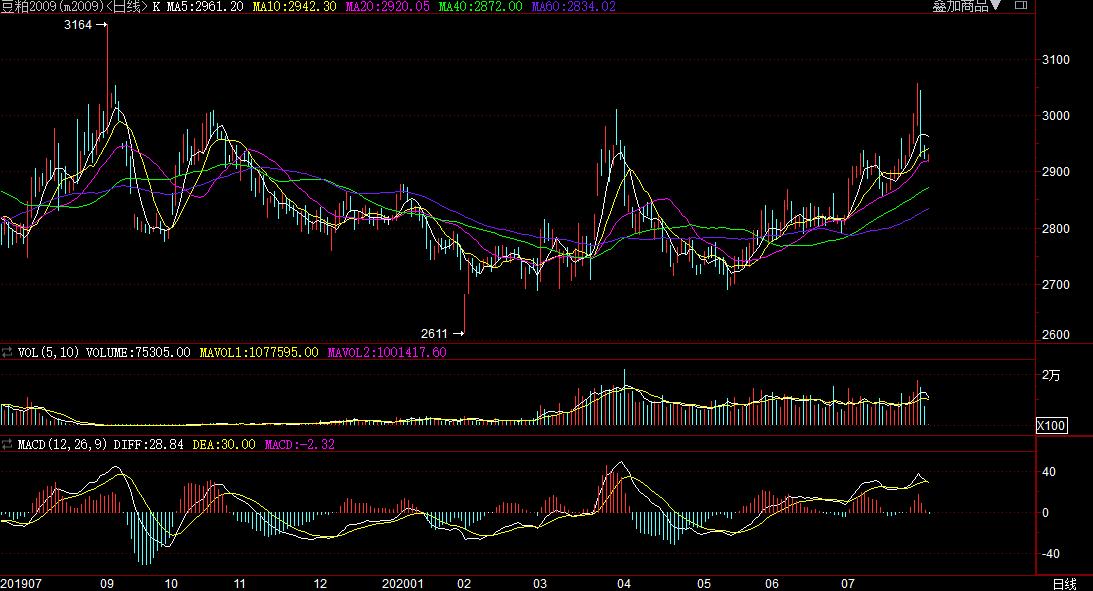The height and width of the screenshot is (591, 1093).
Task: Click the VOLUME:75305.00 value
Action: pyautogui.click(x=138, y=352)
